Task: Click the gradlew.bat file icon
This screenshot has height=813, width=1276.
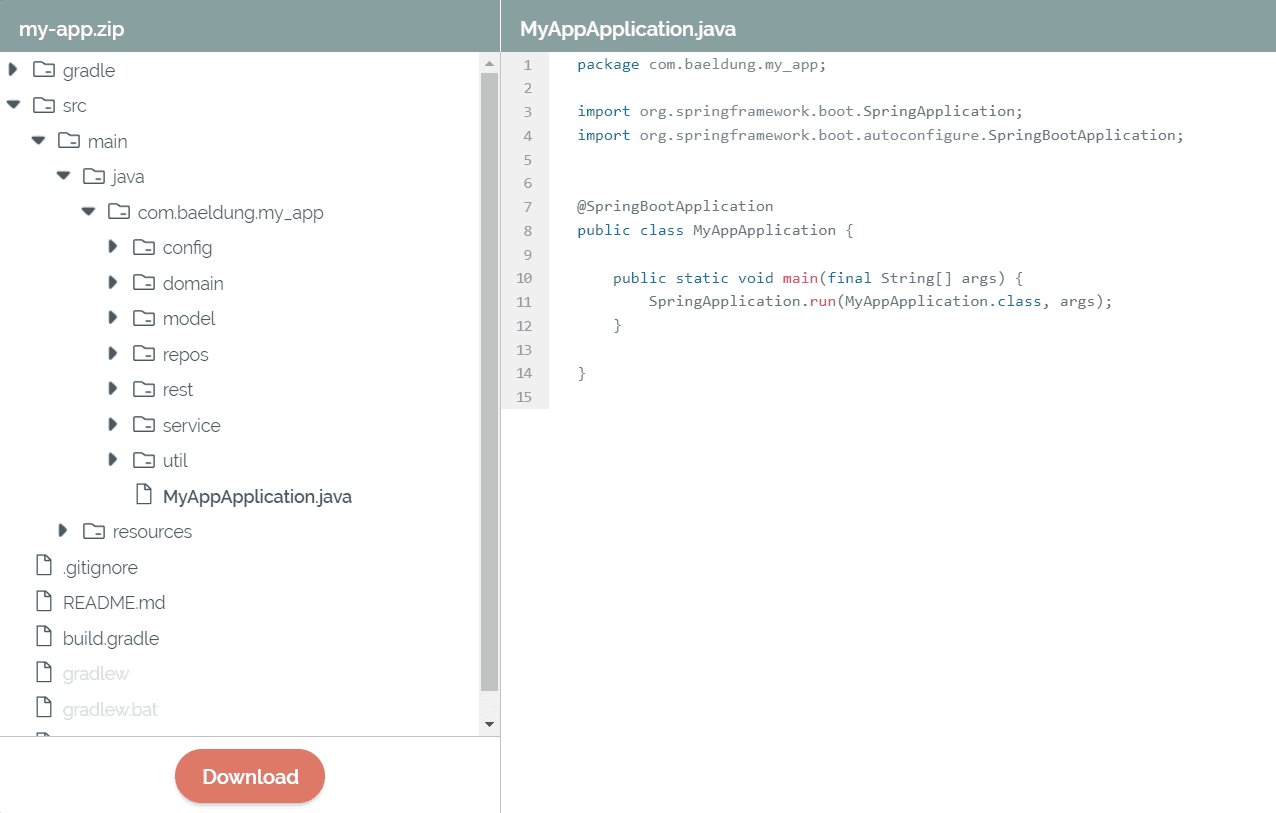Action: [x=44, y=708]
